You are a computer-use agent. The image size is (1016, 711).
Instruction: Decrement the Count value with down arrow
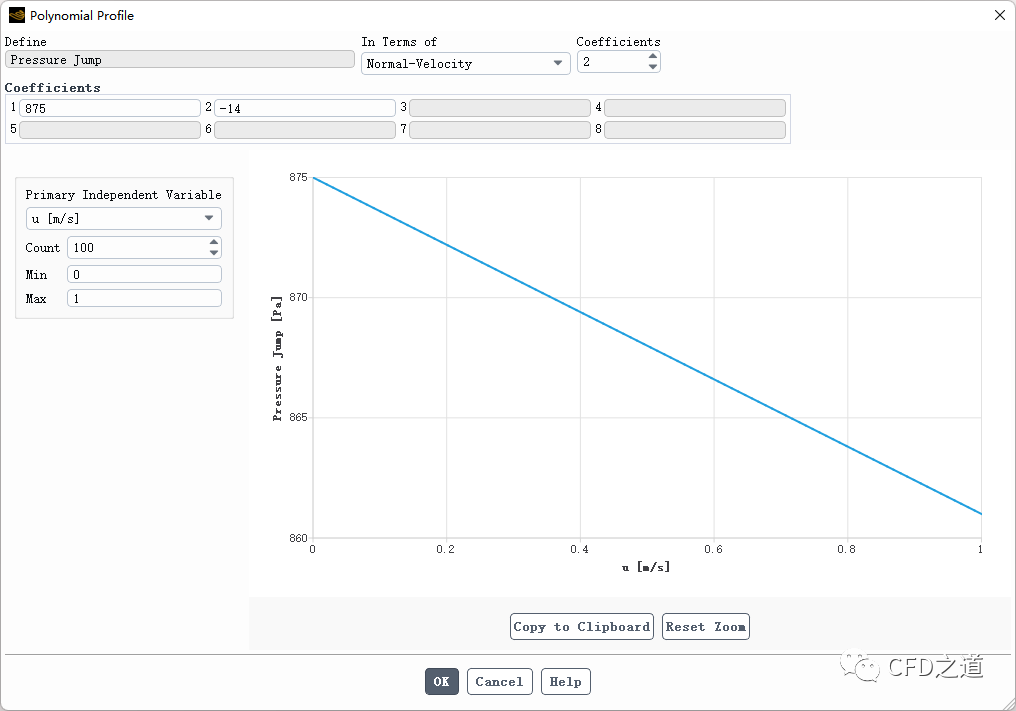tap(214, 253)
